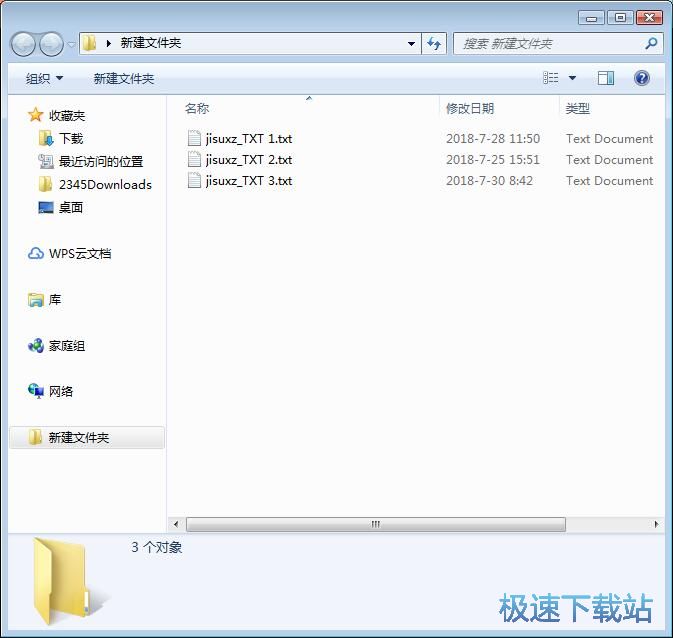Click the 收藏夹 star icon
This screenshot has width=673, height=638.
[36, 115]
